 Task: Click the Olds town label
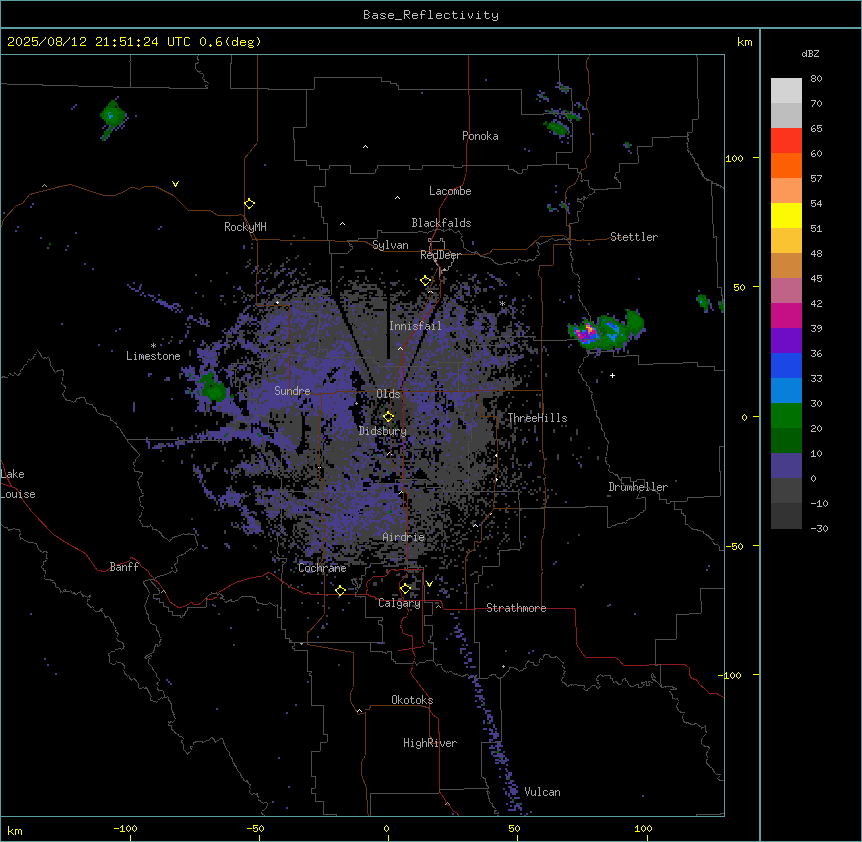coord(388,394)
